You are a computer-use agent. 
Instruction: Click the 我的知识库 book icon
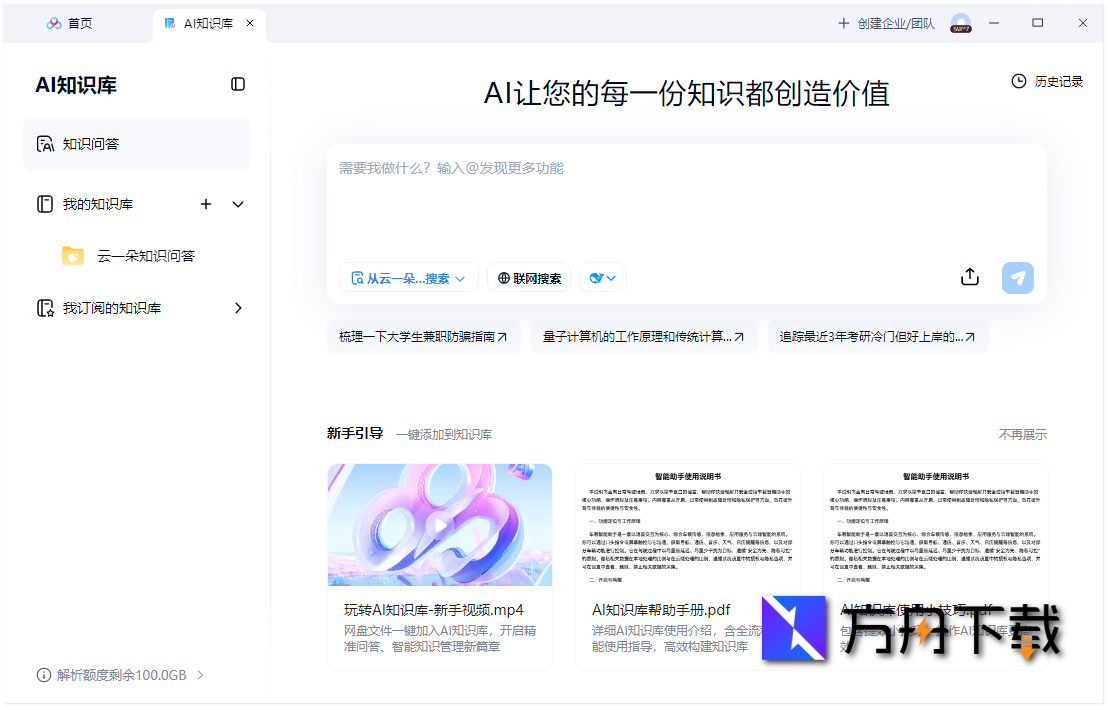tap(45, 203)
